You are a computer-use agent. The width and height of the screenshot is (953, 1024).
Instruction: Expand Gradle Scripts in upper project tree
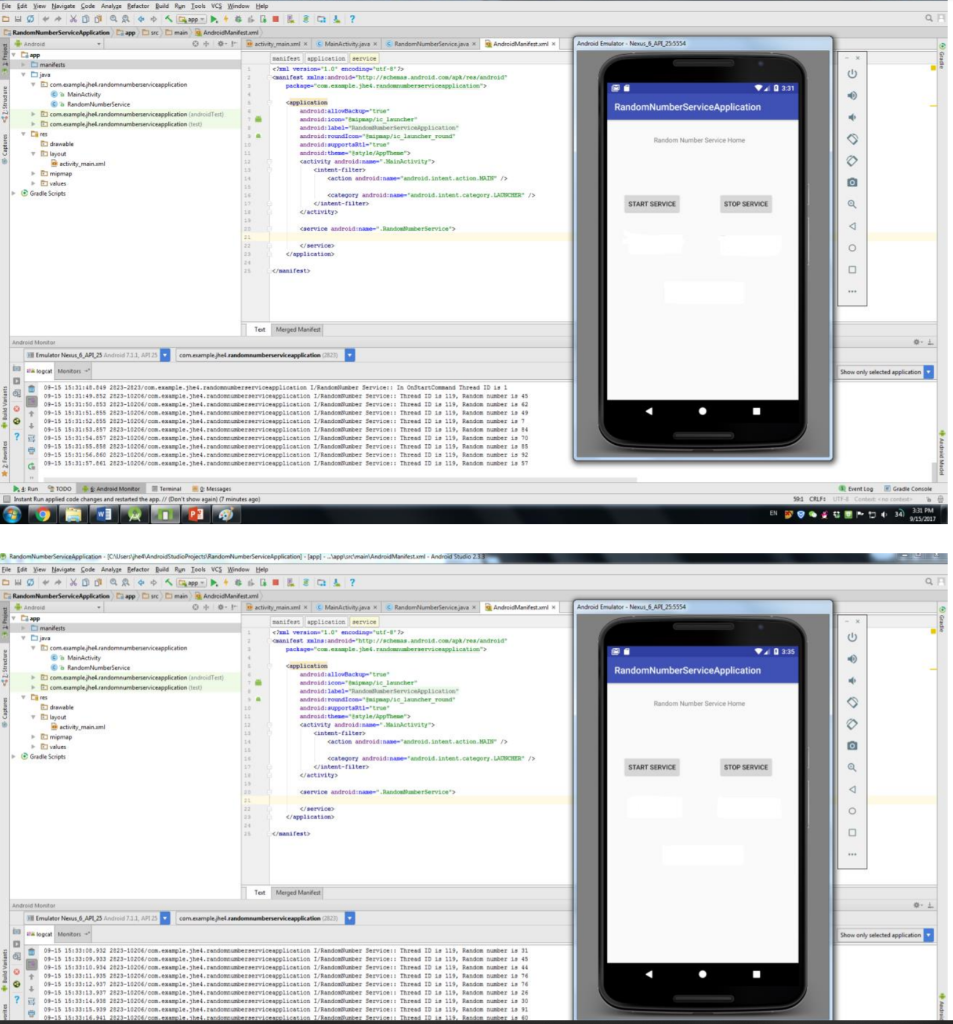(14, 193)
